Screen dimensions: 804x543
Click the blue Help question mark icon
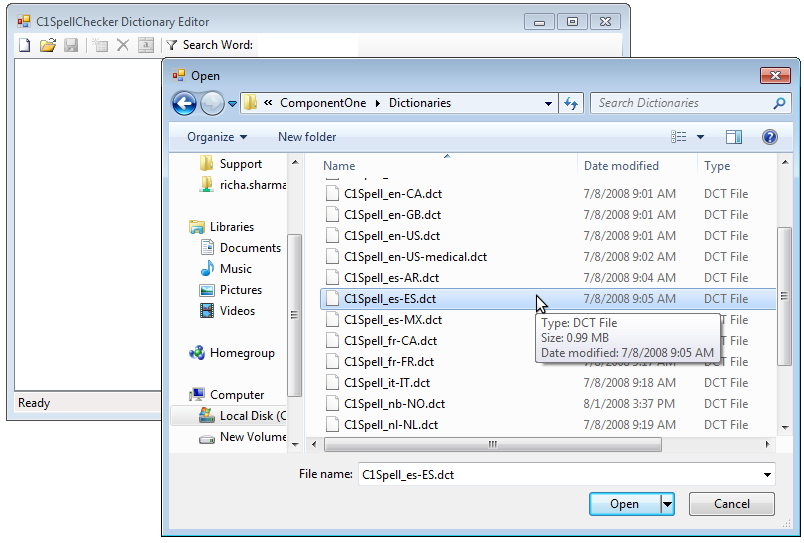[770, 137]
